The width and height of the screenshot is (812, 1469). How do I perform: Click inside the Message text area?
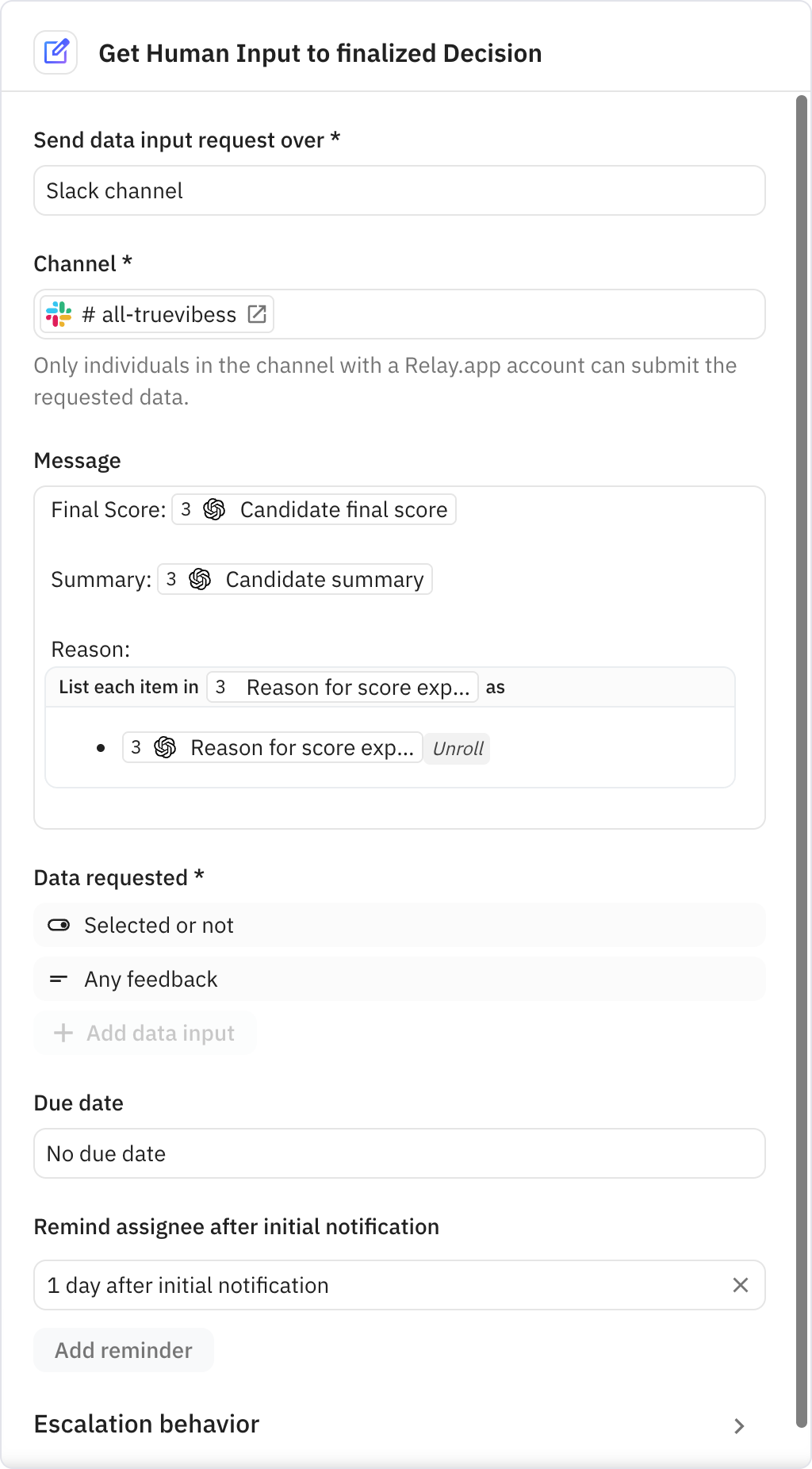[x=400, y=658]
